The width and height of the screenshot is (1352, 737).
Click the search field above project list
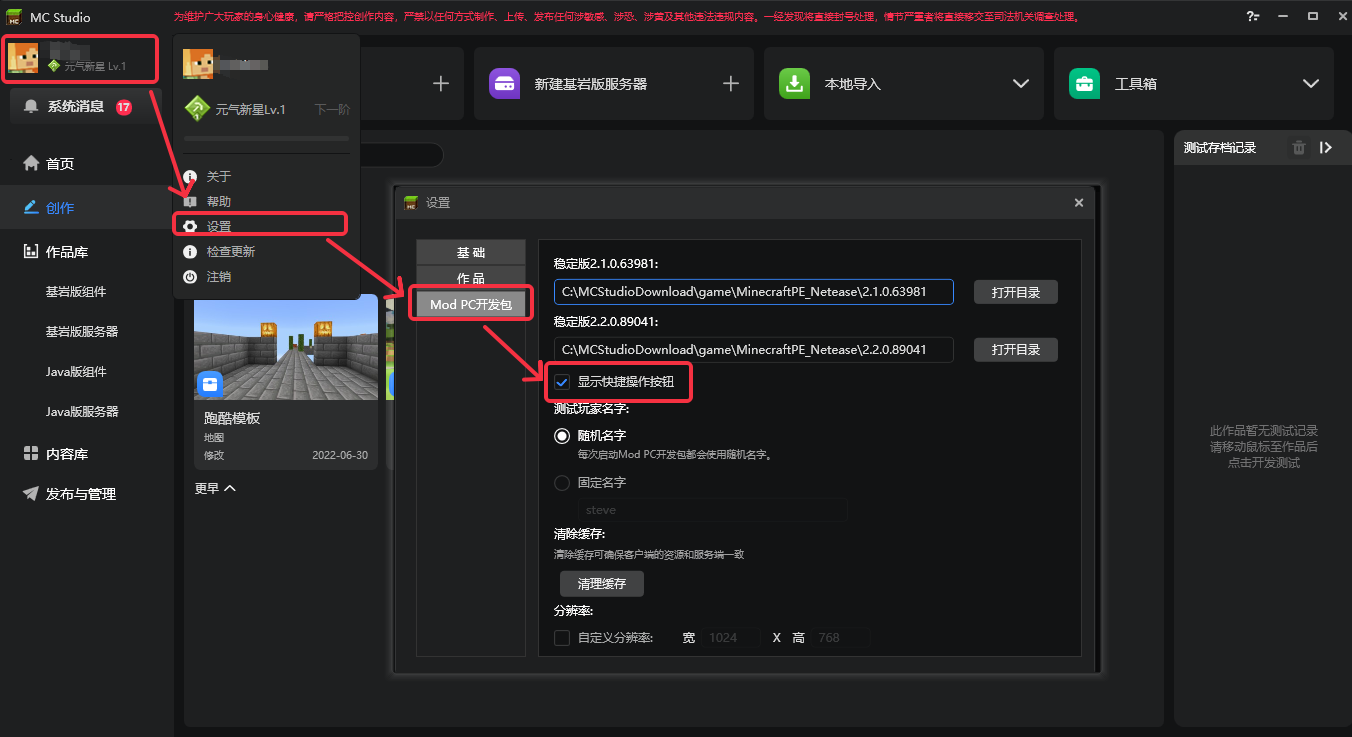point(400,155)
